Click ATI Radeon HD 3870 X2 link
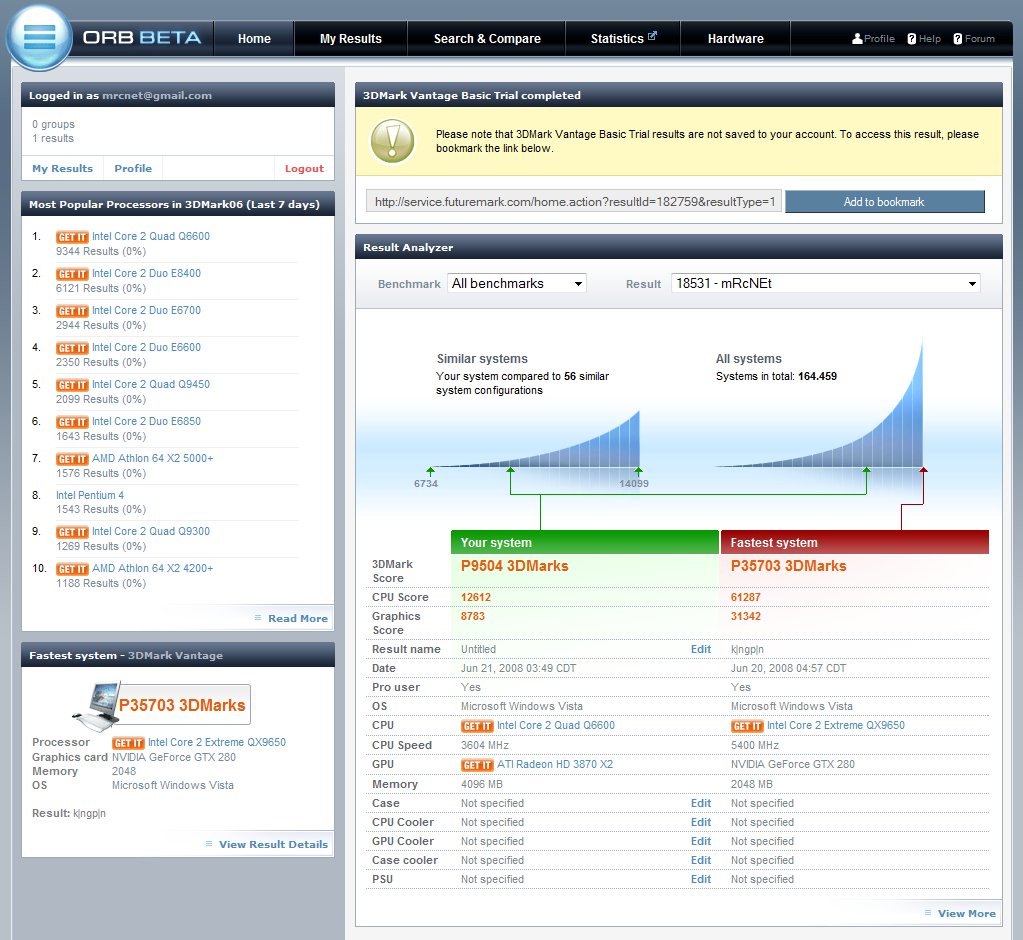This screenshot has width=1023, height=940. coord(555,764)
